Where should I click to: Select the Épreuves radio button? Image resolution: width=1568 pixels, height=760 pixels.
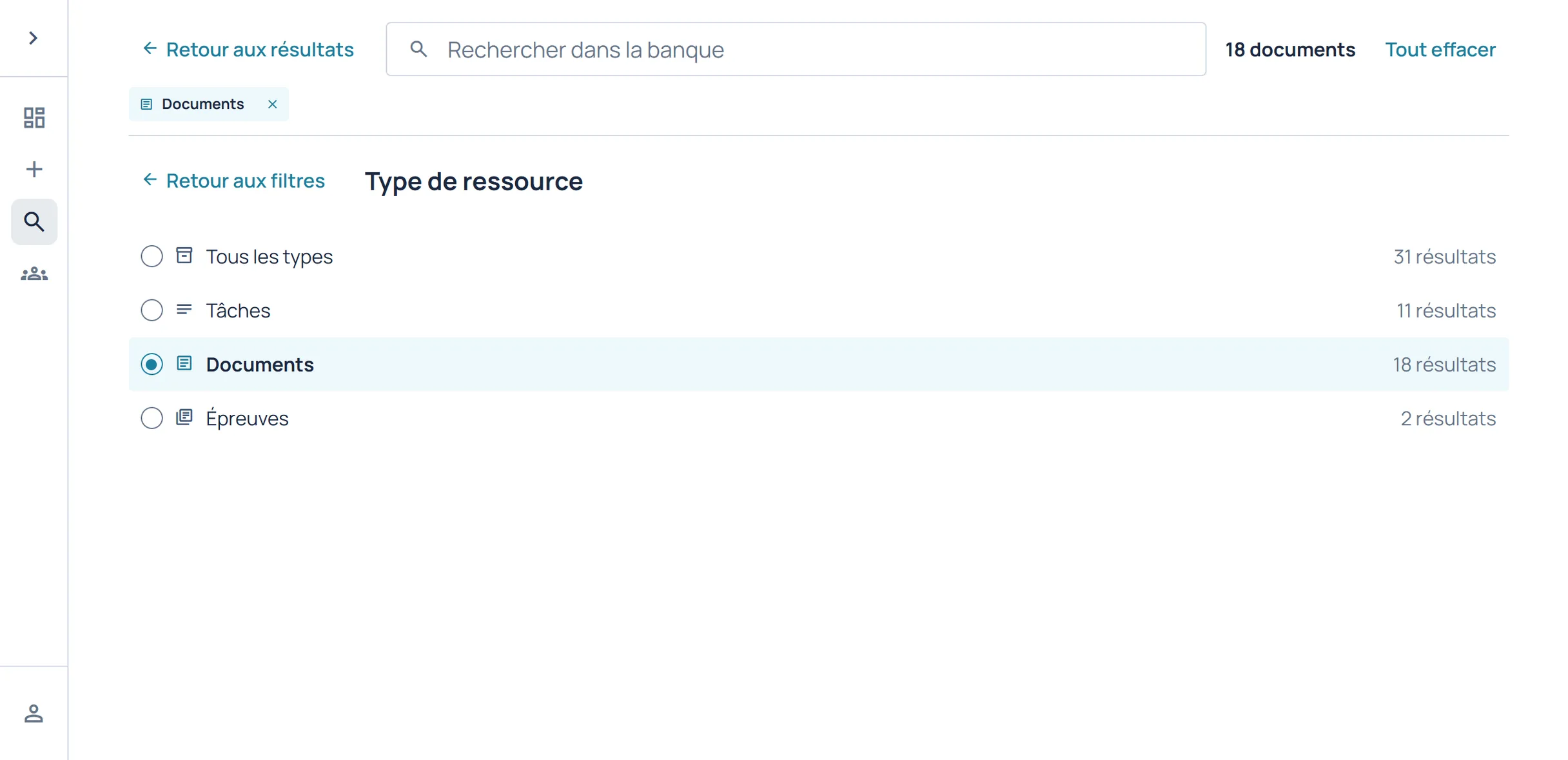pyautogui.click(x=152, y=418)
